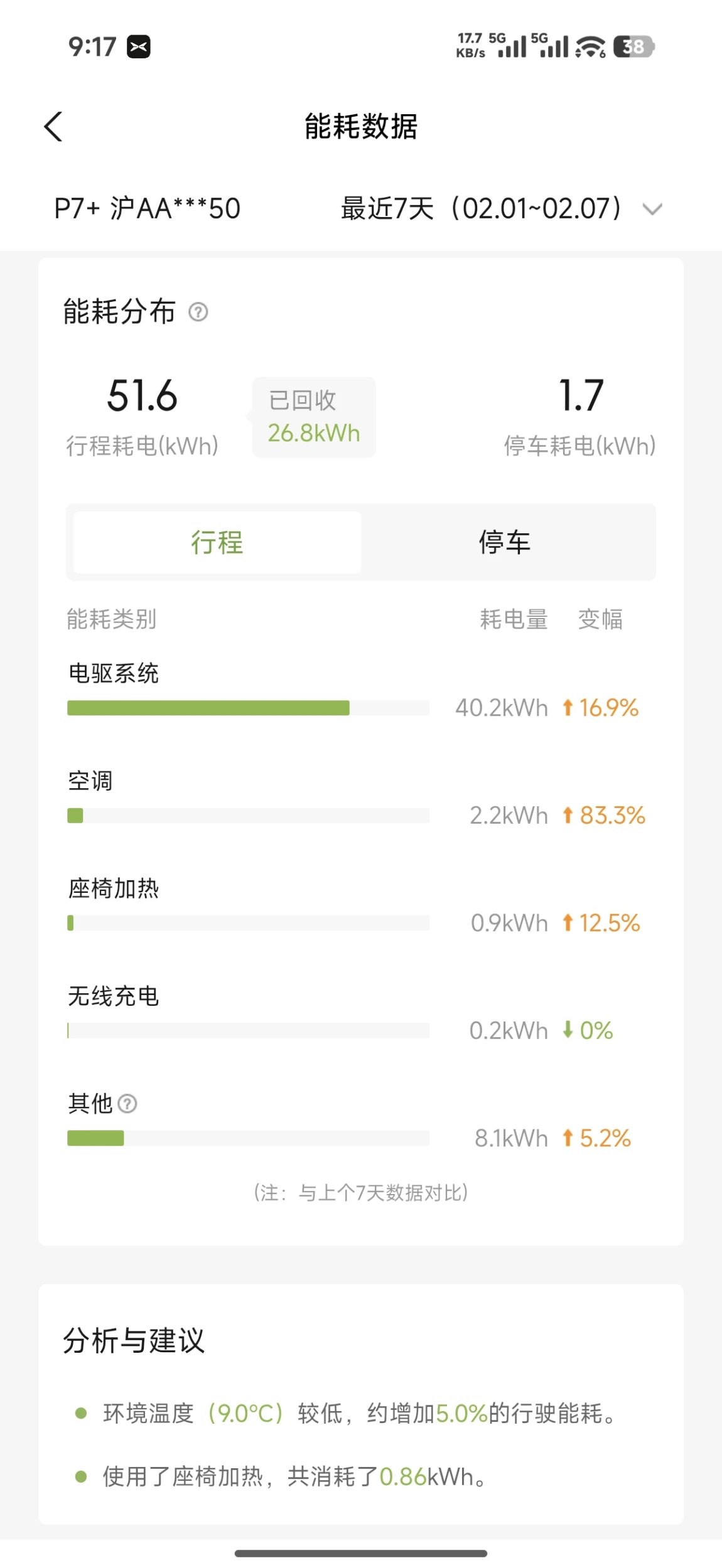Tap the 已回收 26.8kWh bubble
This screenshot has width=722, height=1568.
click(x=314, y=417)
